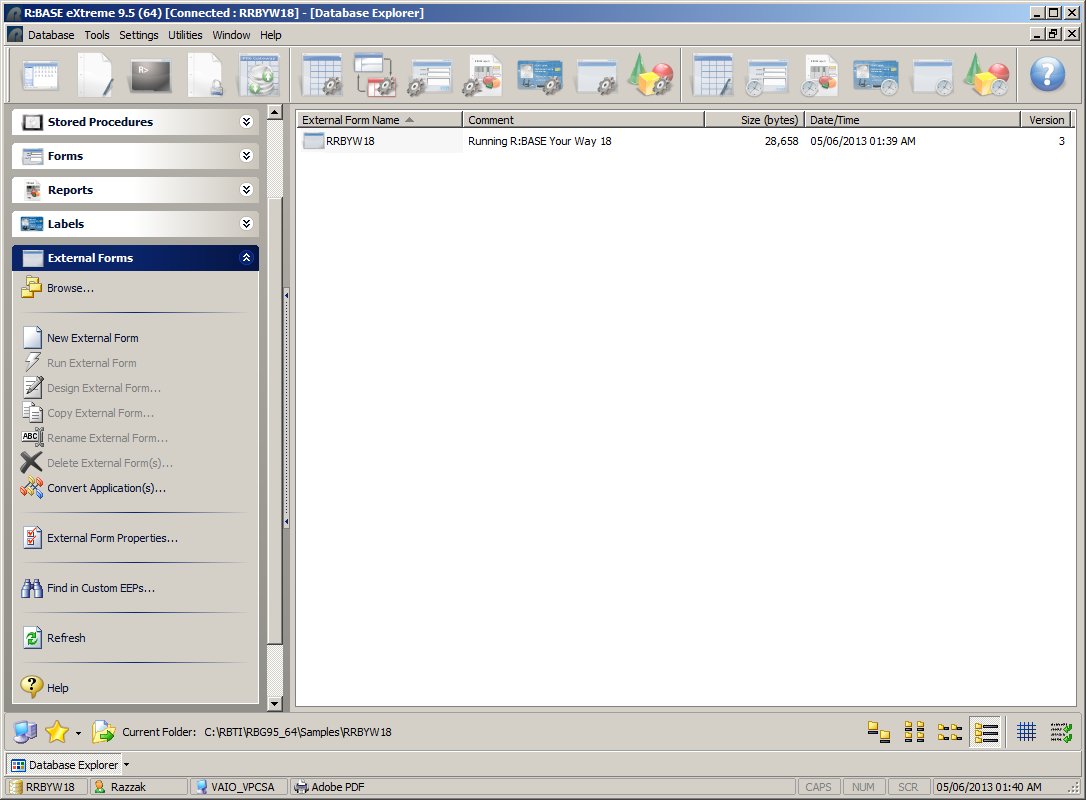Select the RRBYW18 external form row
The width and height of the screenshot is (1086, 800).
350,141
